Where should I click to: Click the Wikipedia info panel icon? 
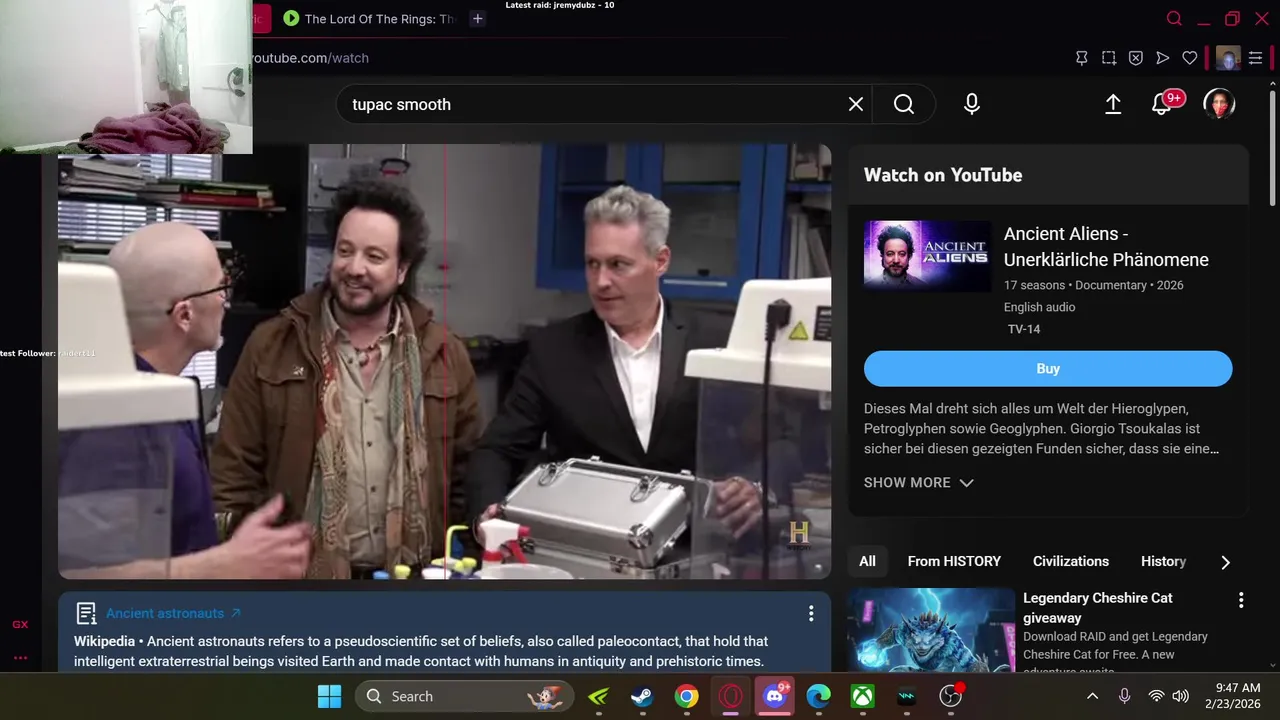(x=87, y=613)
